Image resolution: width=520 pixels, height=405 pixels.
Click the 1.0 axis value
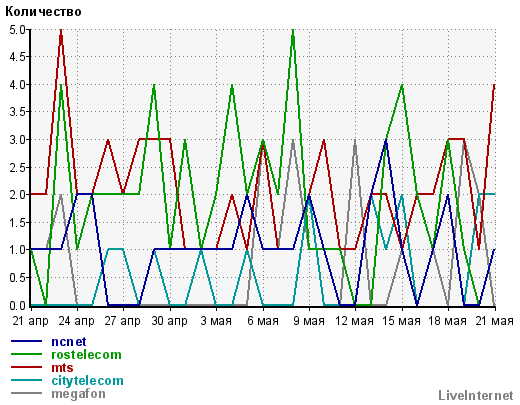[x=17, y=250]
